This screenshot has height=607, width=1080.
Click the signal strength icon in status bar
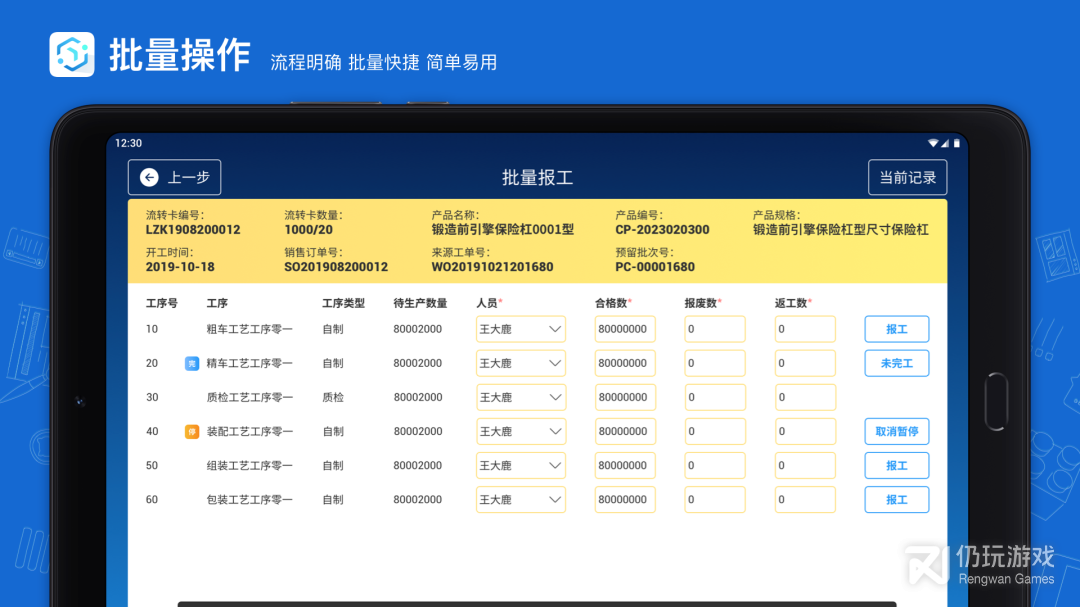click(x=945, y=143)
